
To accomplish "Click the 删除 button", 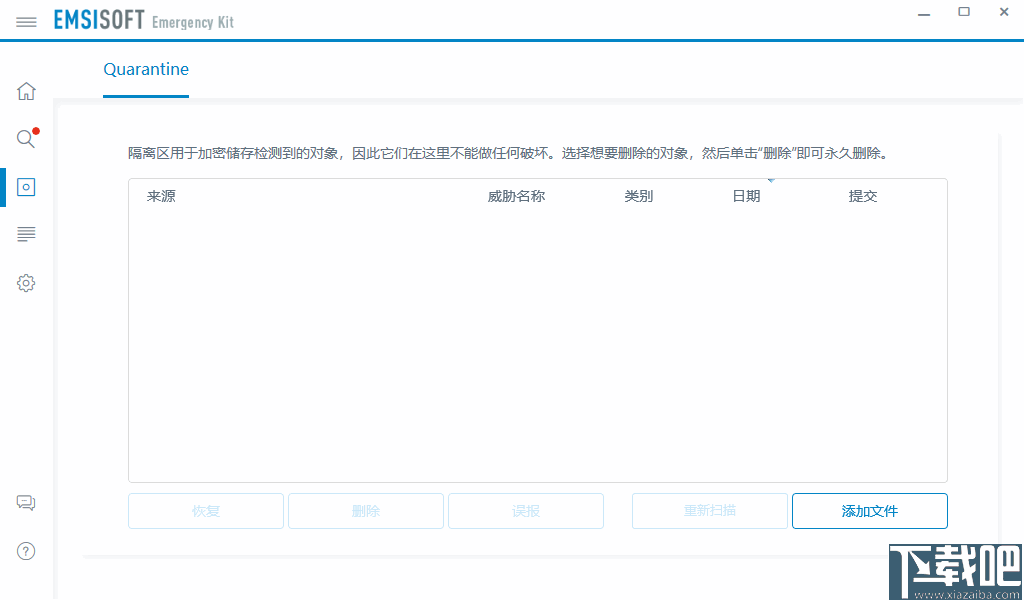I will pos(365,510).
